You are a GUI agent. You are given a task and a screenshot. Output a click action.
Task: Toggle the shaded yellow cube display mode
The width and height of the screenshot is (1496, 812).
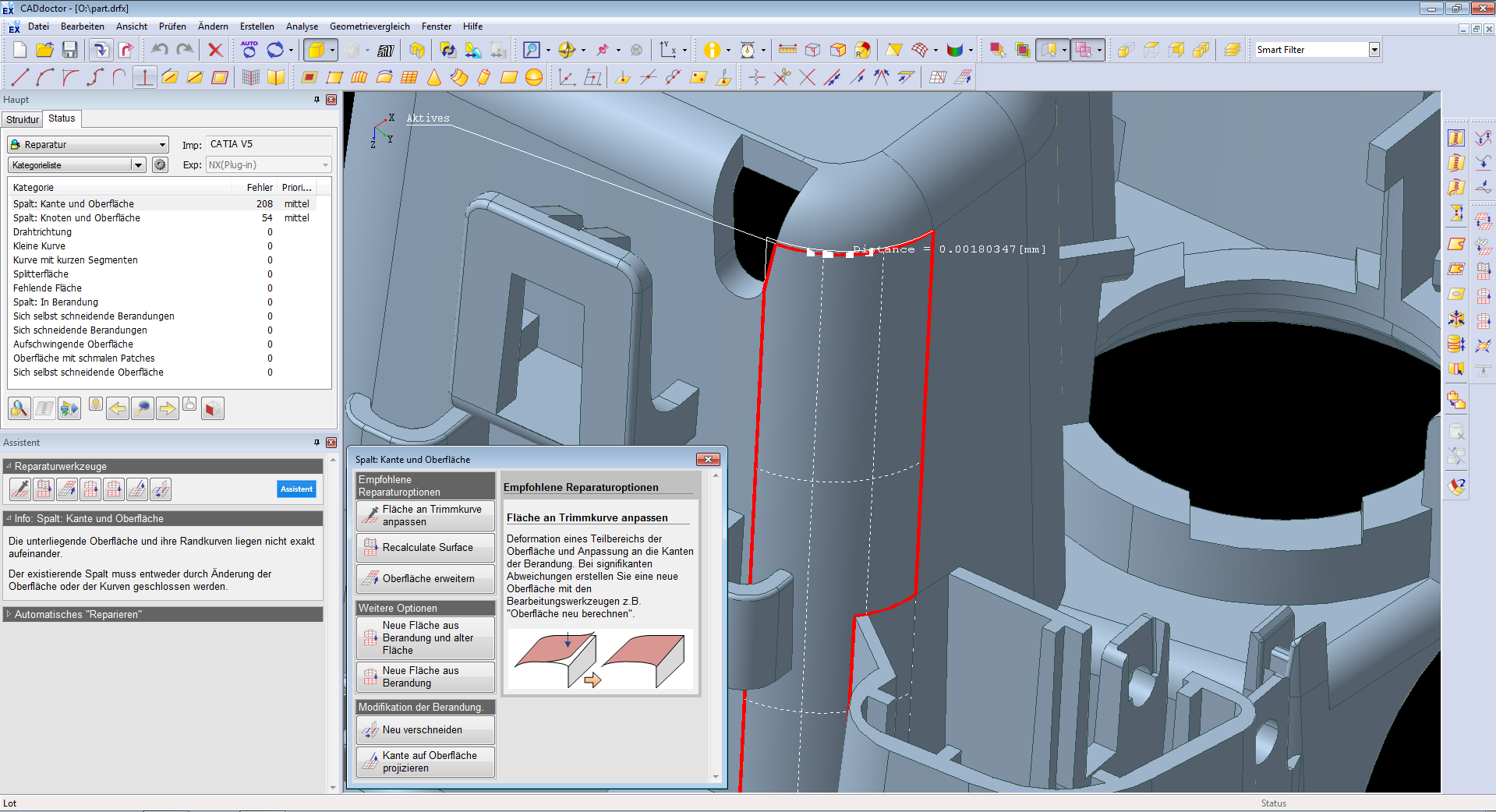click(x=317, y=50)
